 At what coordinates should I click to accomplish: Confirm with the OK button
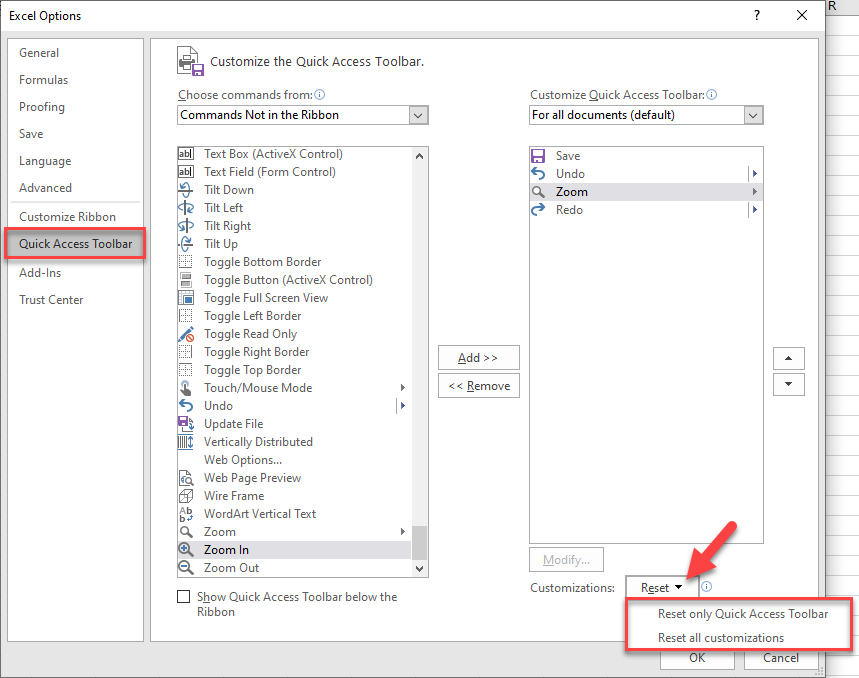click(x=697, y=659)
